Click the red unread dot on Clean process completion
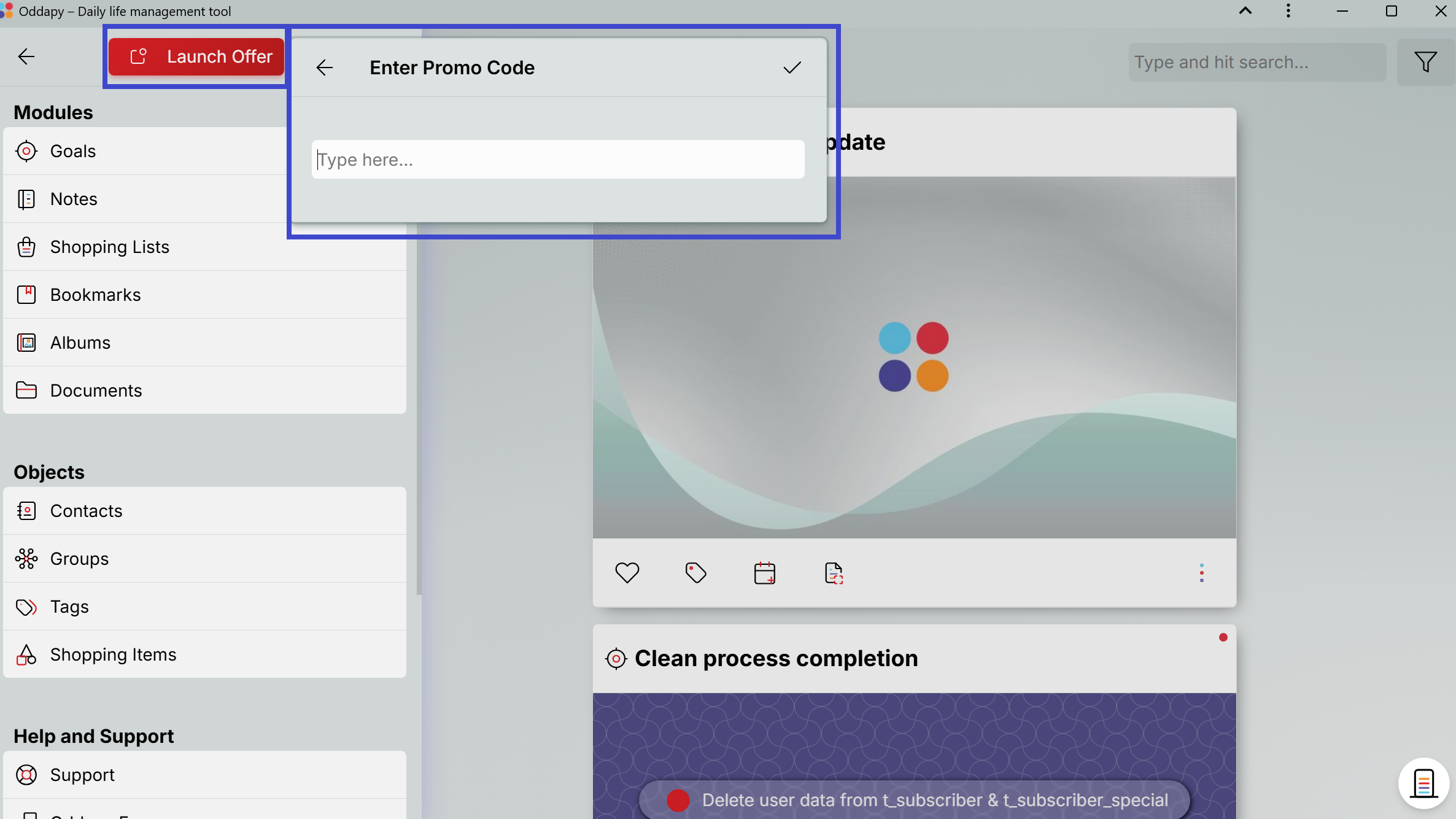The image size is (1456, 819). (1223, 637)
